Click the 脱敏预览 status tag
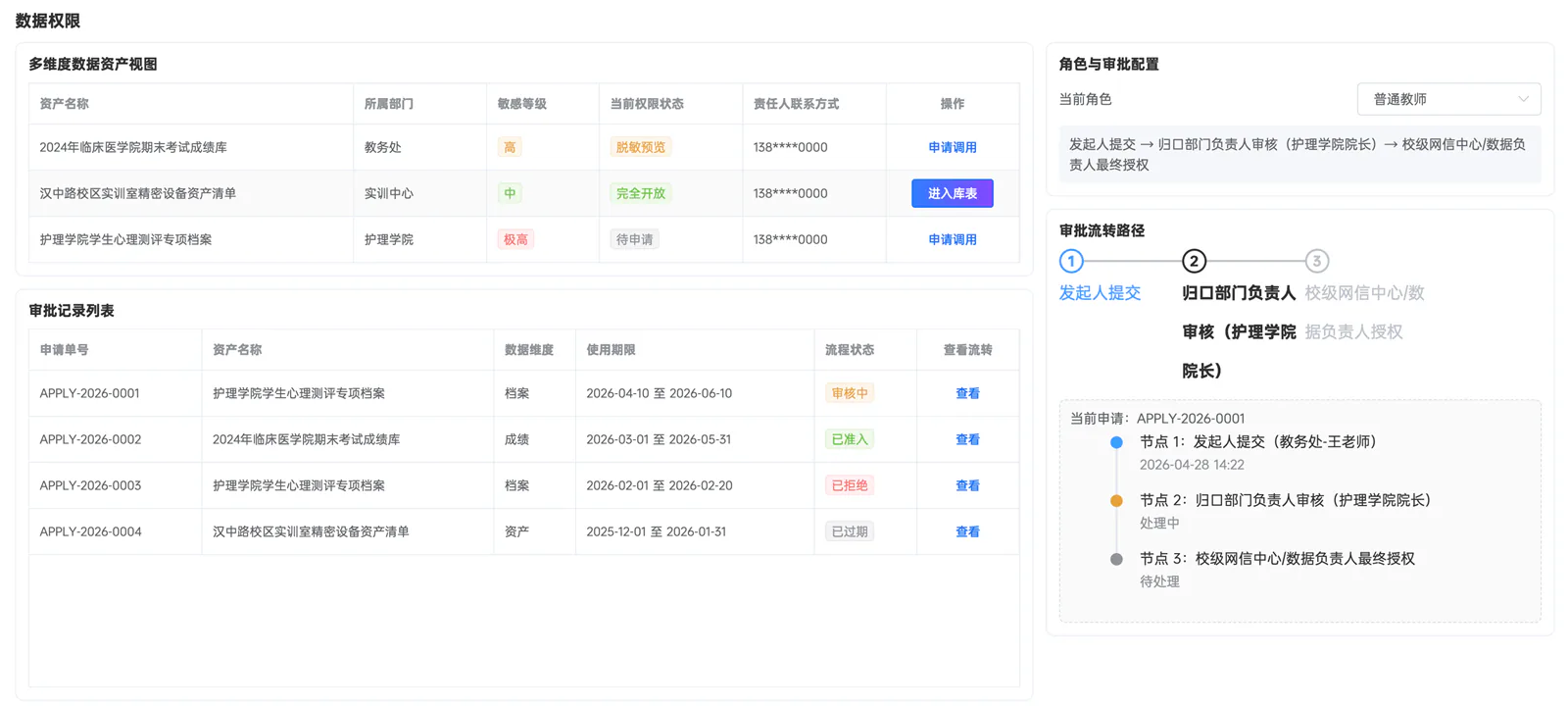This screenshot has height=706, width=1568. pyautogui.click(x=641, y=147)
